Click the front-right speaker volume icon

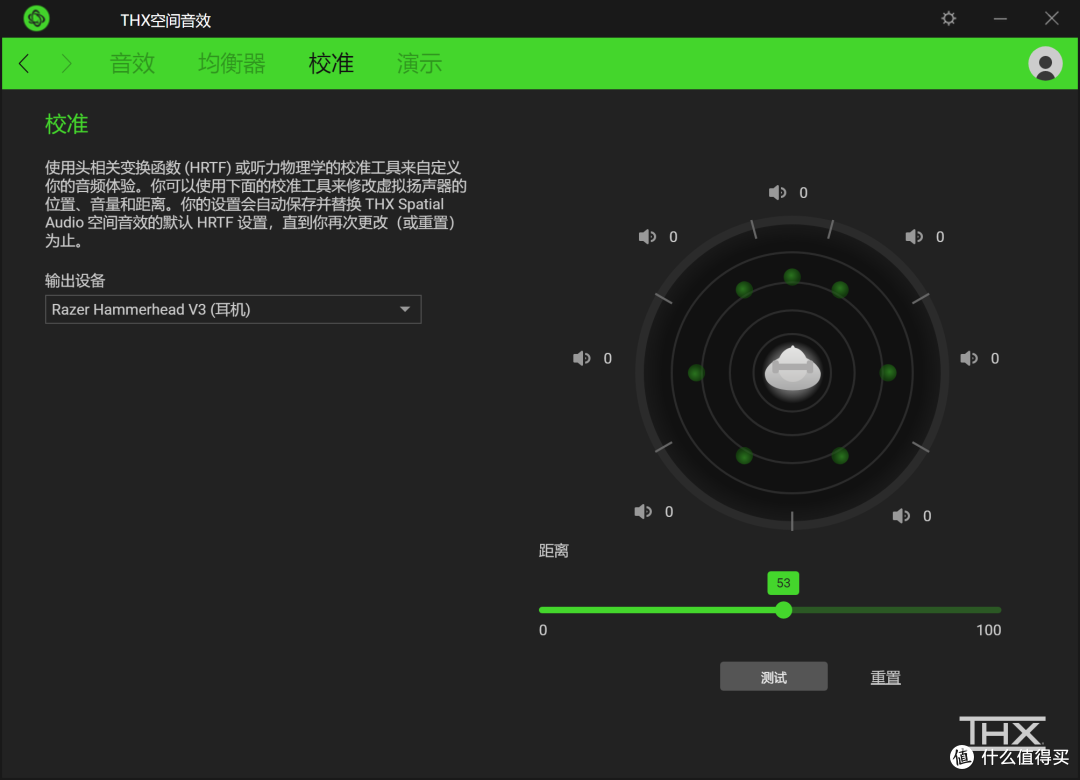[x=913, y=237]
